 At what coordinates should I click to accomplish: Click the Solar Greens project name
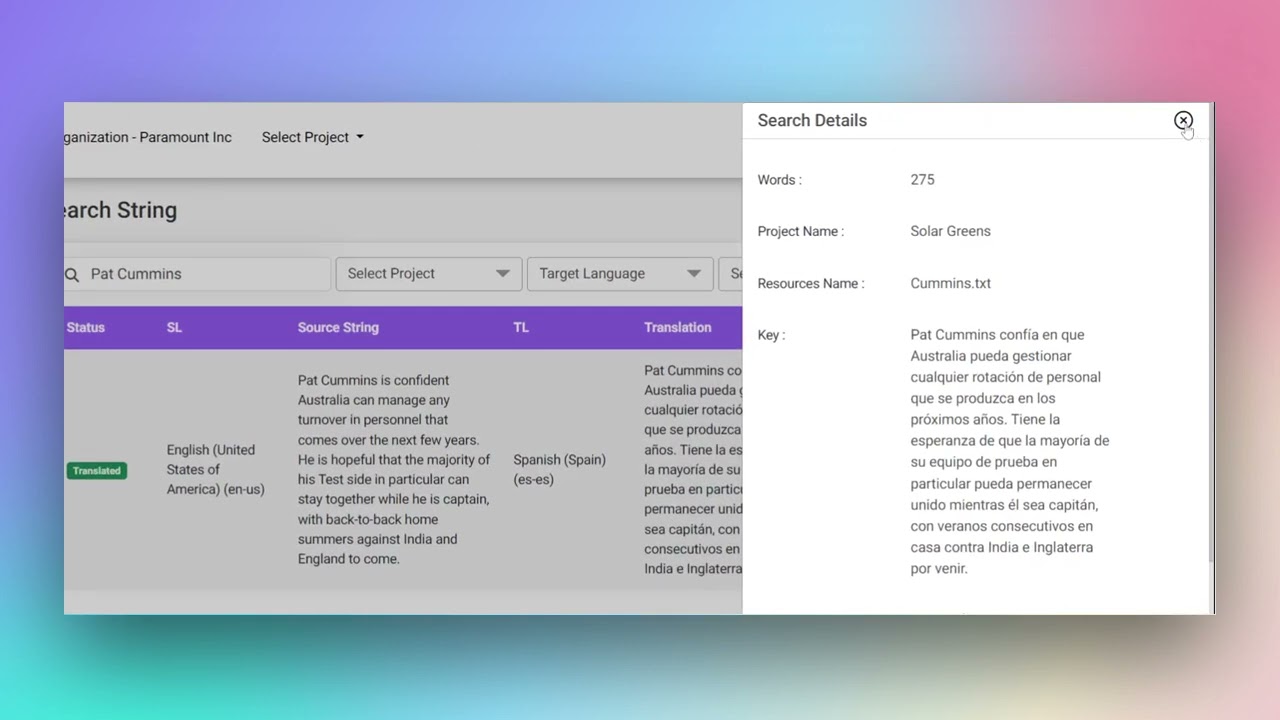pyautogui.click(x=950, y=231)
